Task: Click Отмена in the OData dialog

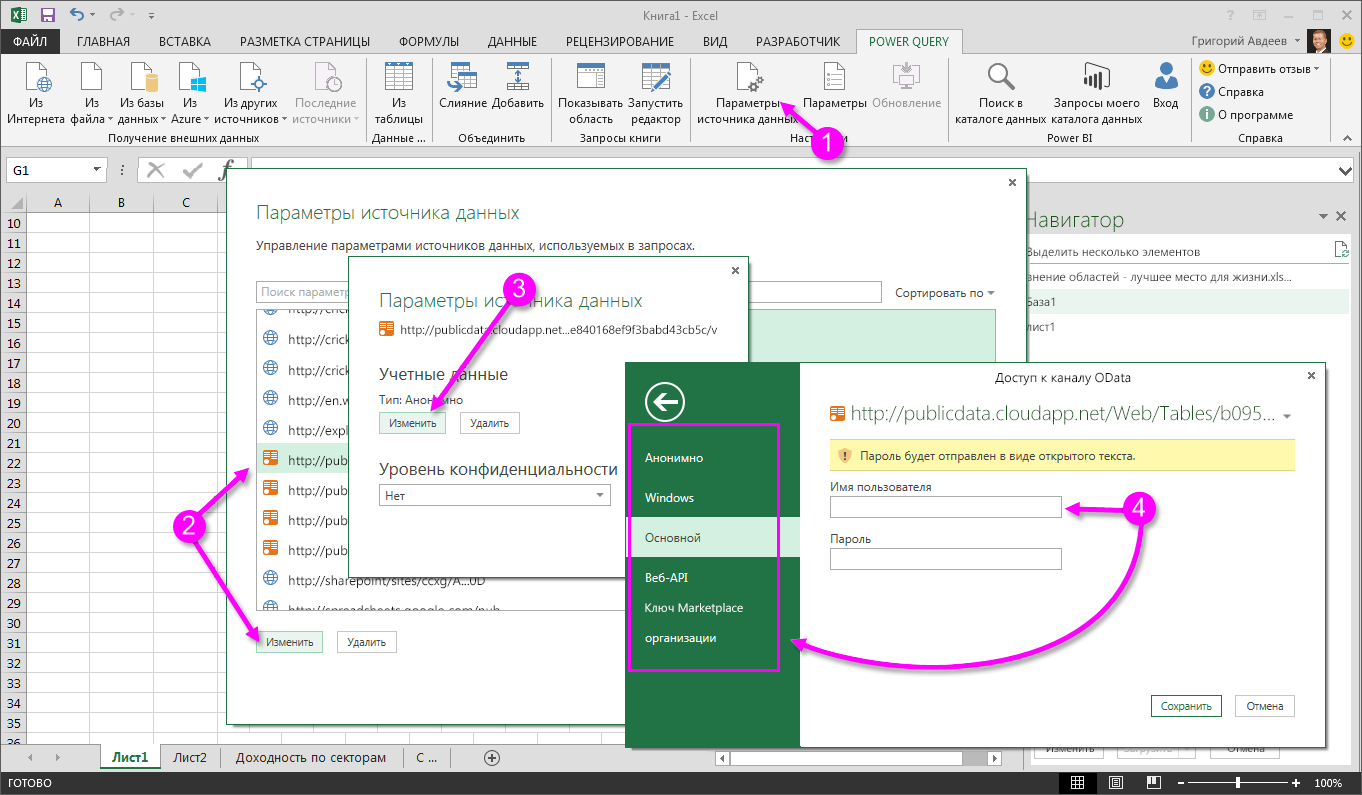Action: (x=1265, y=706)
